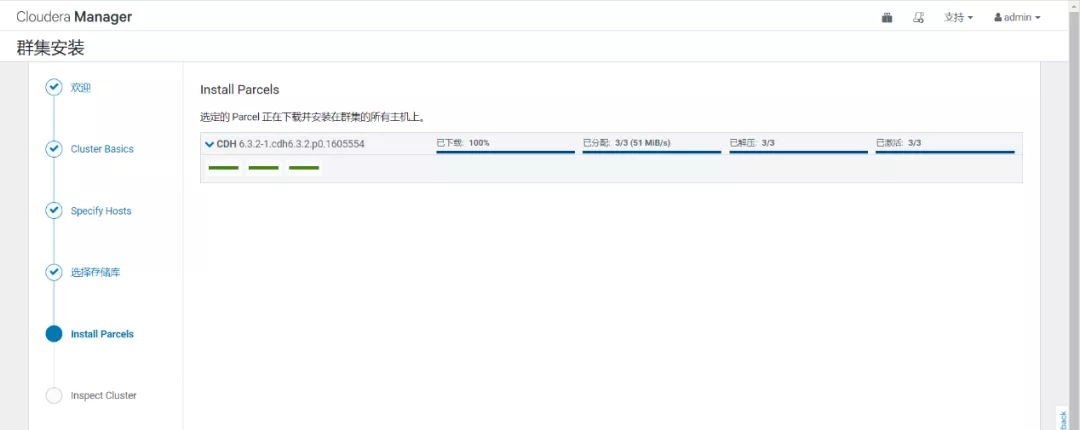Click the Install Parcels page heading
This screenshot has height=430, width=1080.
click(240, 90)
